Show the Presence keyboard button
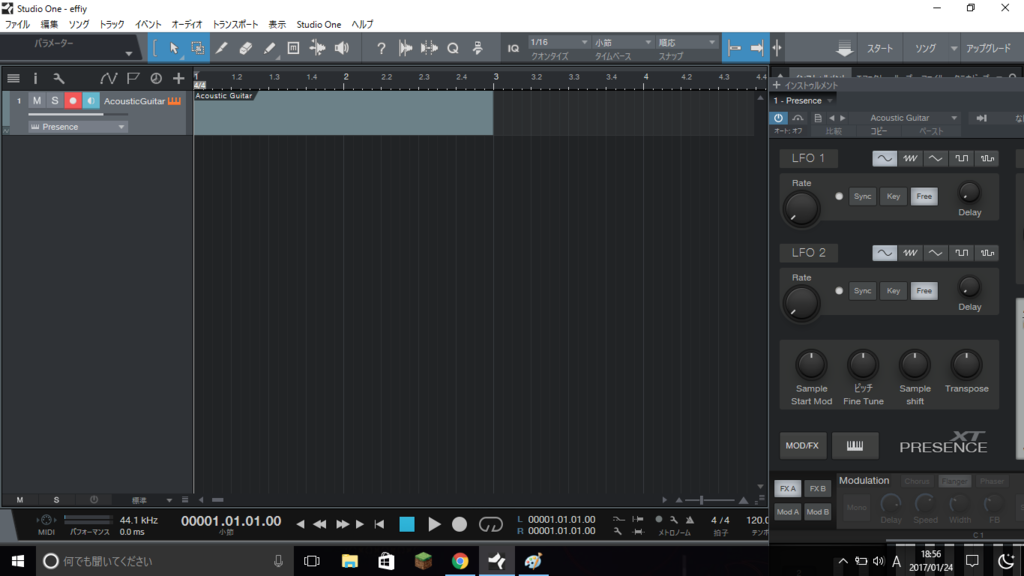The height and width of the screenshot is (576, 1024). tap(854, 445)
